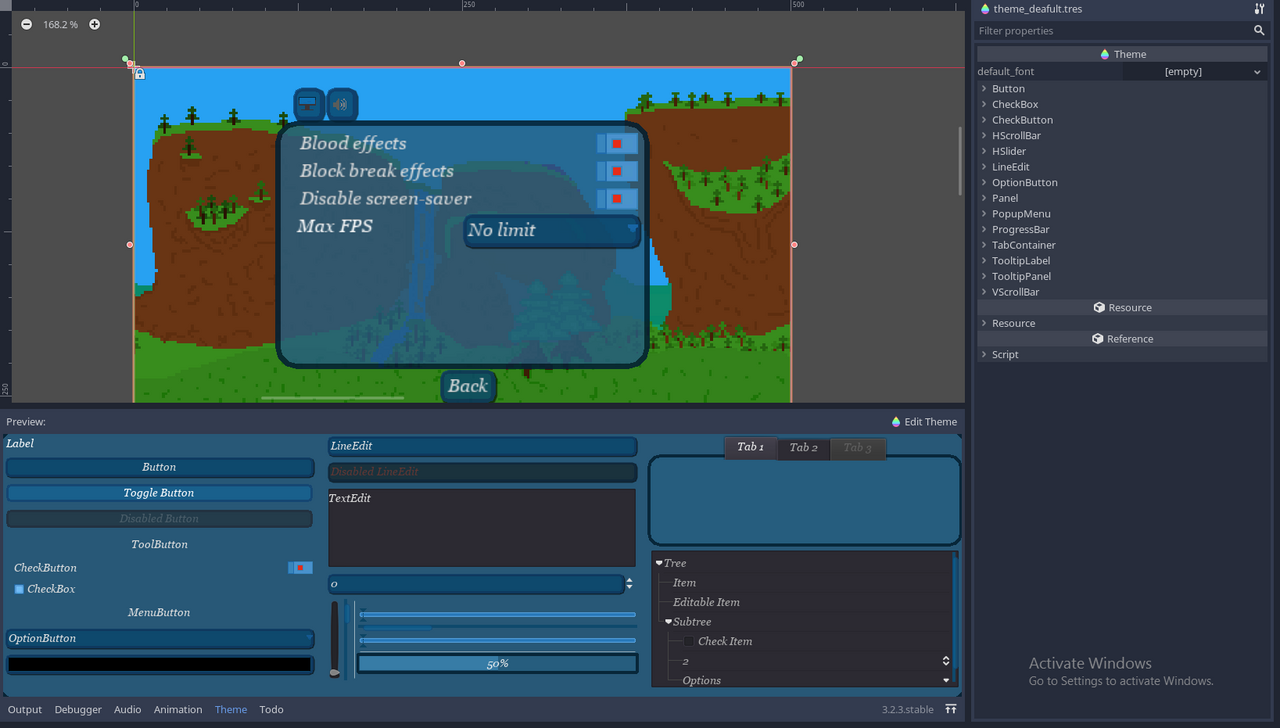The image size is (1280, 728).
Task: Toggle the Block break effects switch
Action: pyautogui.click(x=617, y=171)
